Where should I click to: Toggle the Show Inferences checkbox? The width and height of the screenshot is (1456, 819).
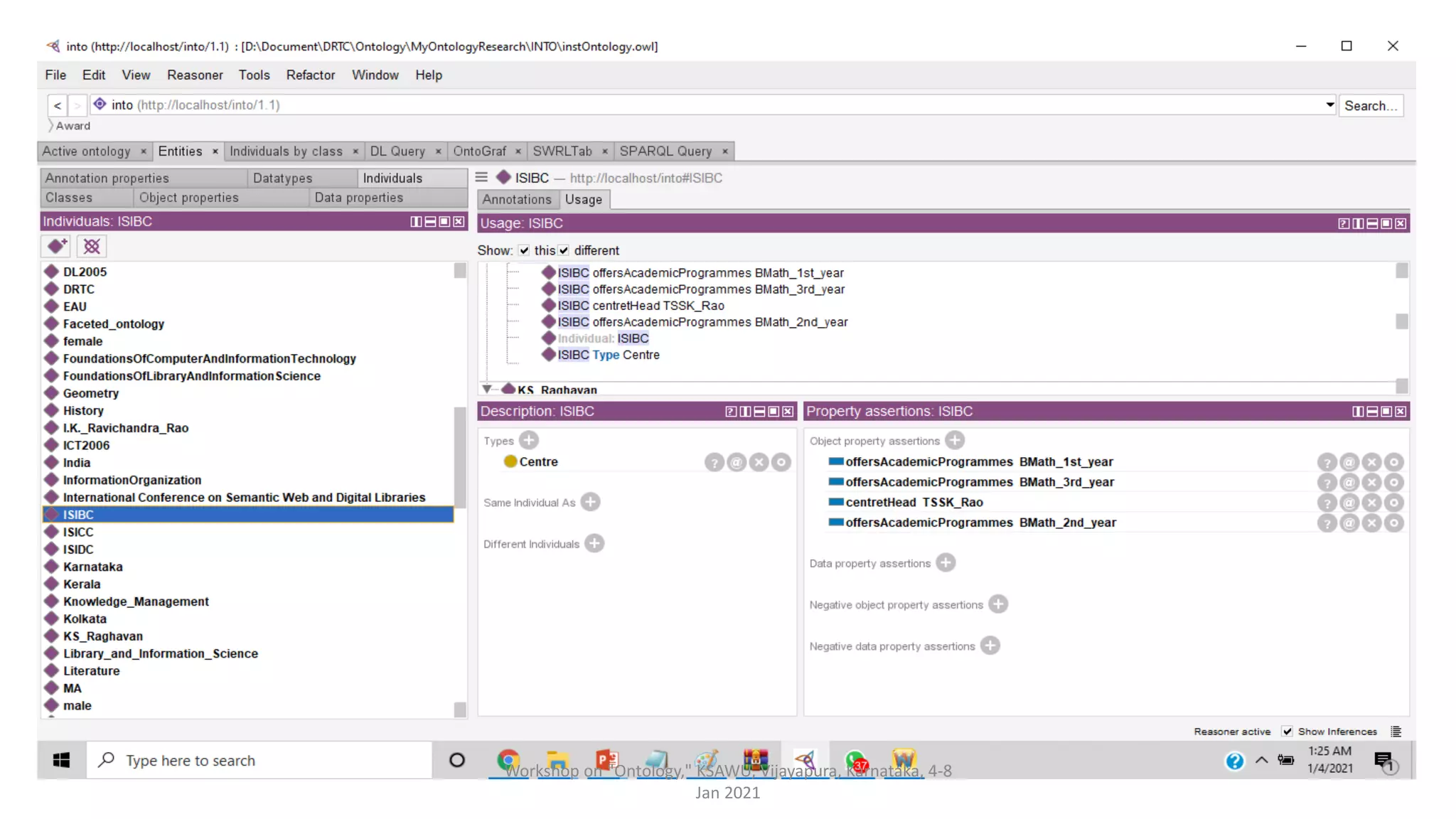tap(1287, 731)
